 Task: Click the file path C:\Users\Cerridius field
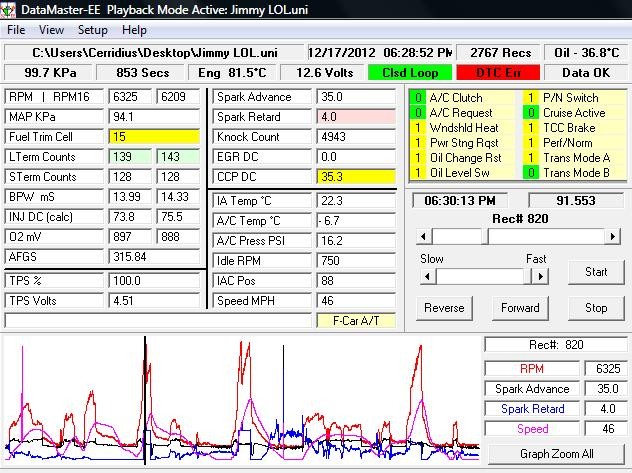click(x=154, y=53)
